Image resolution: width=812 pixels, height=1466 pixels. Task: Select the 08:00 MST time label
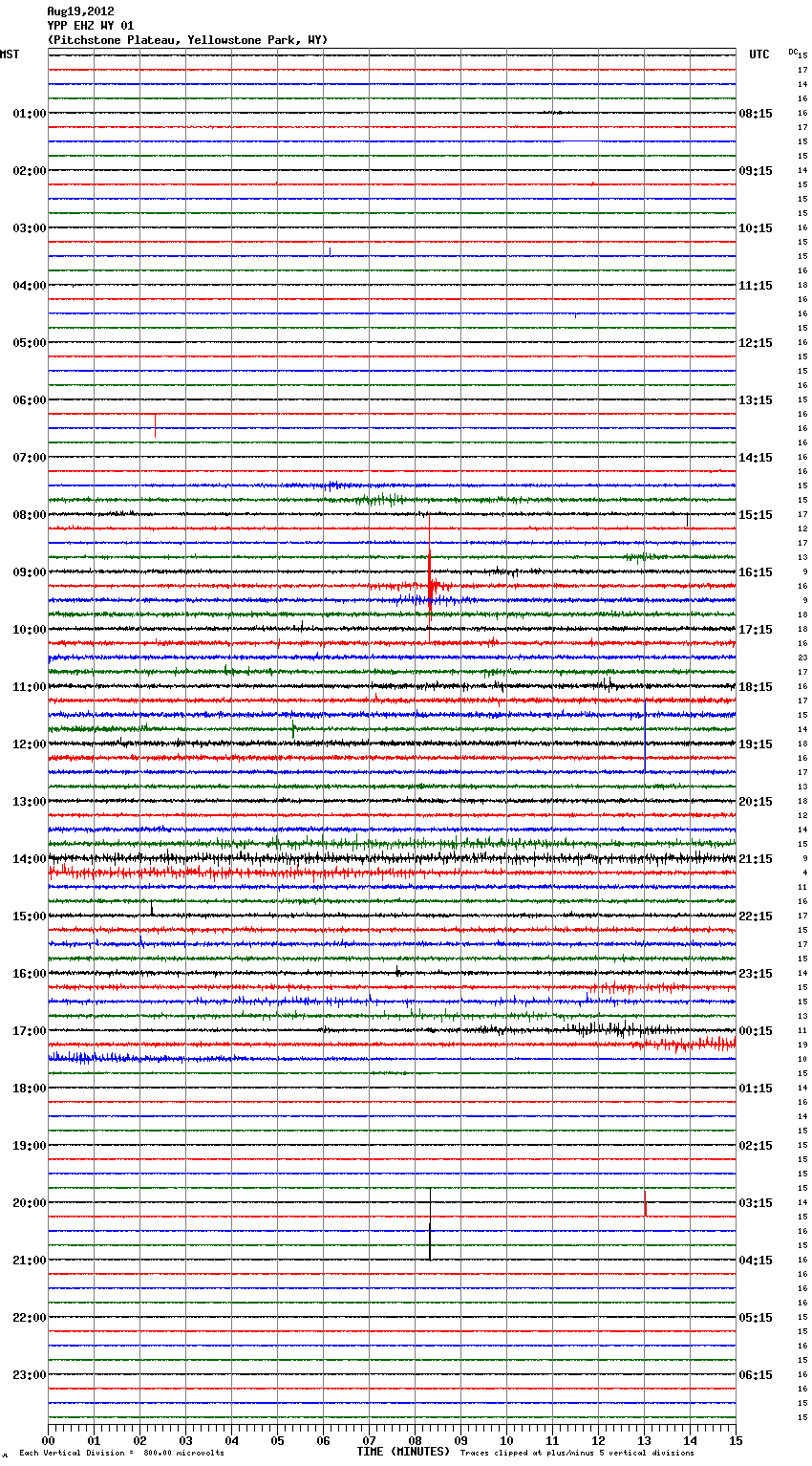[x=29, y=515]
